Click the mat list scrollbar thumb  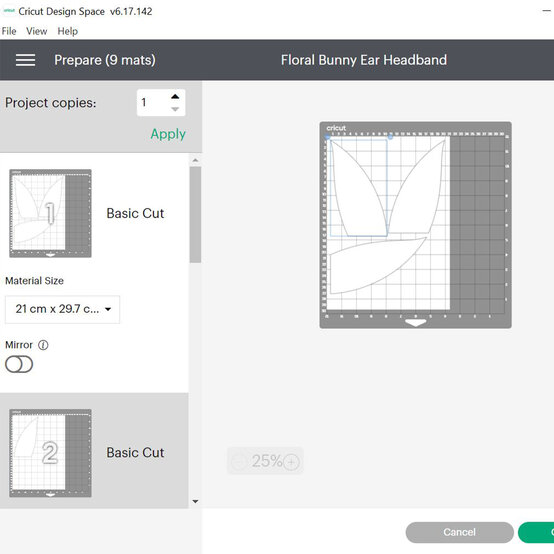195,214
